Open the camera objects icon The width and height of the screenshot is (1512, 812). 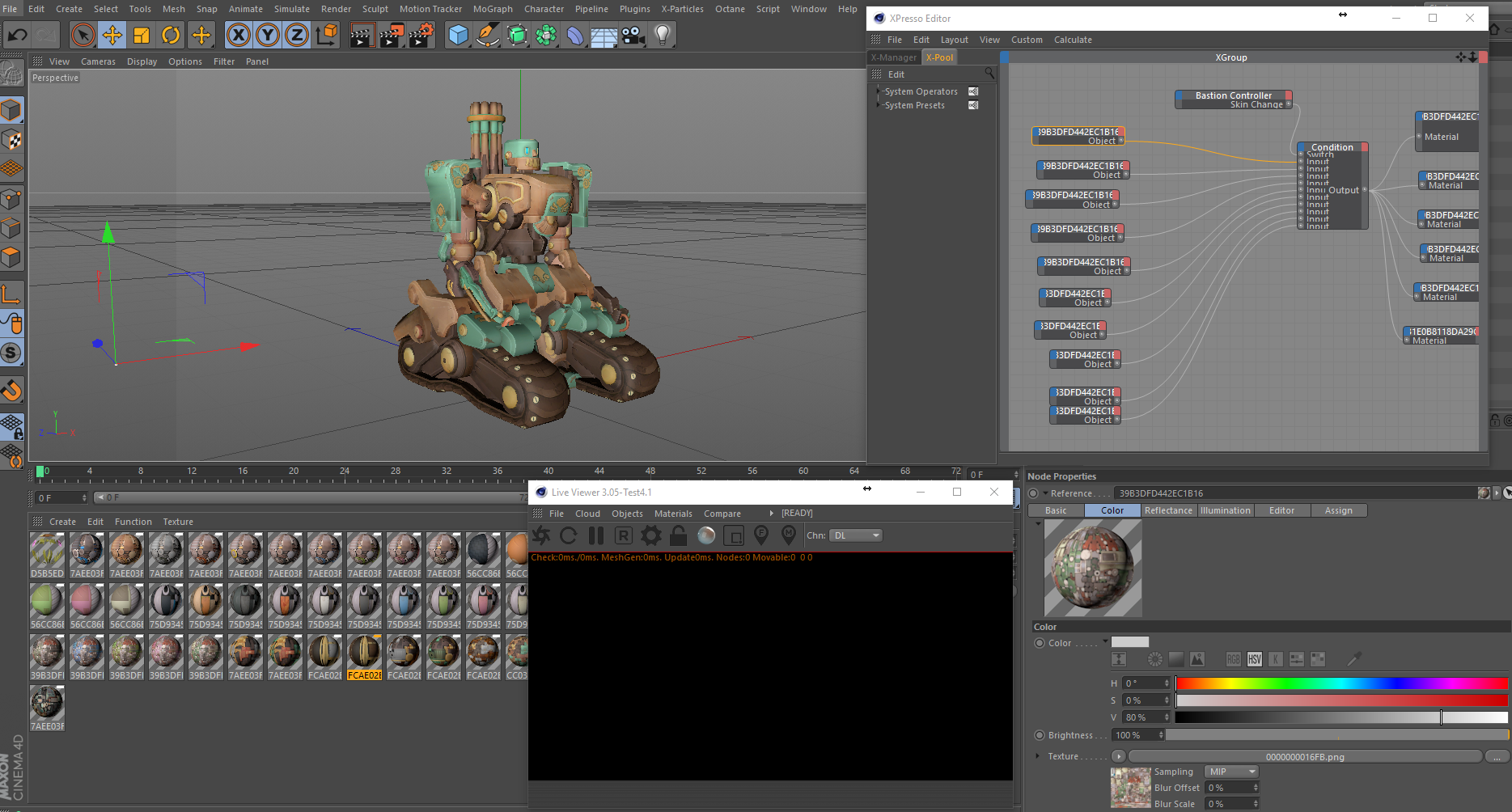633,35
